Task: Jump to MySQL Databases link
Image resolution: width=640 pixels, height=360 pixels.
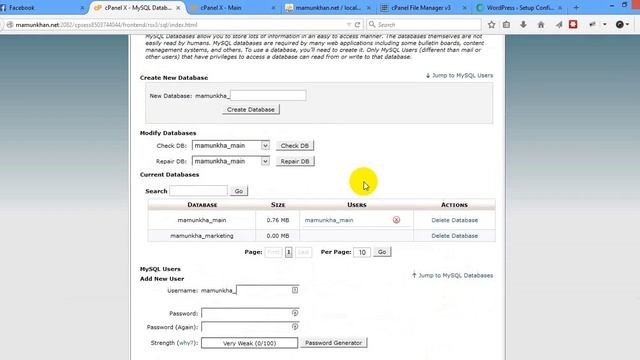Action: coord(452,276)
